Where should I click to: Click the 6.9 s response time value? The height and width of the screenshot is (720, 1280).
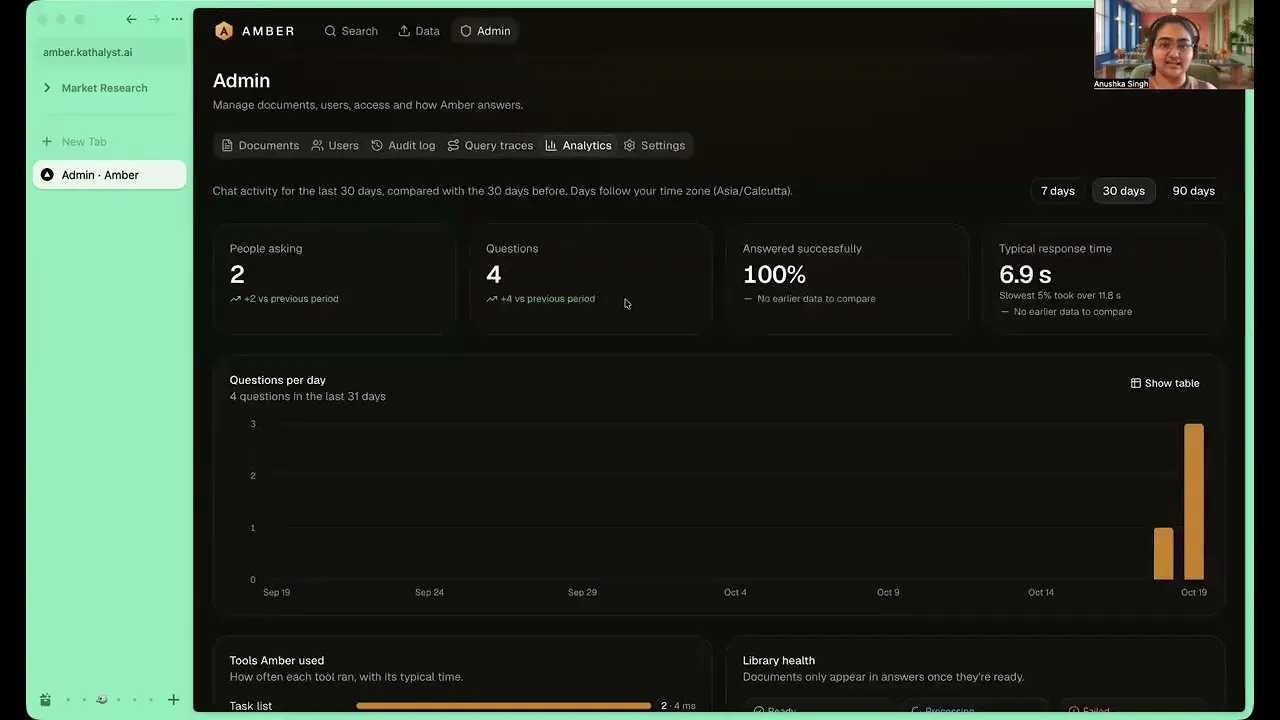tap(1025, 274)
